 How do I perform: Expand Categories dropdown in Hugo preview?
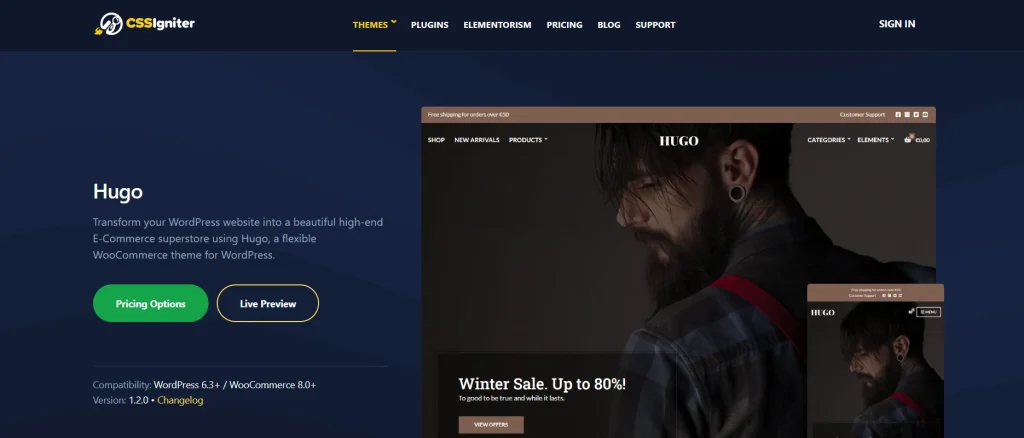[829, 140]
